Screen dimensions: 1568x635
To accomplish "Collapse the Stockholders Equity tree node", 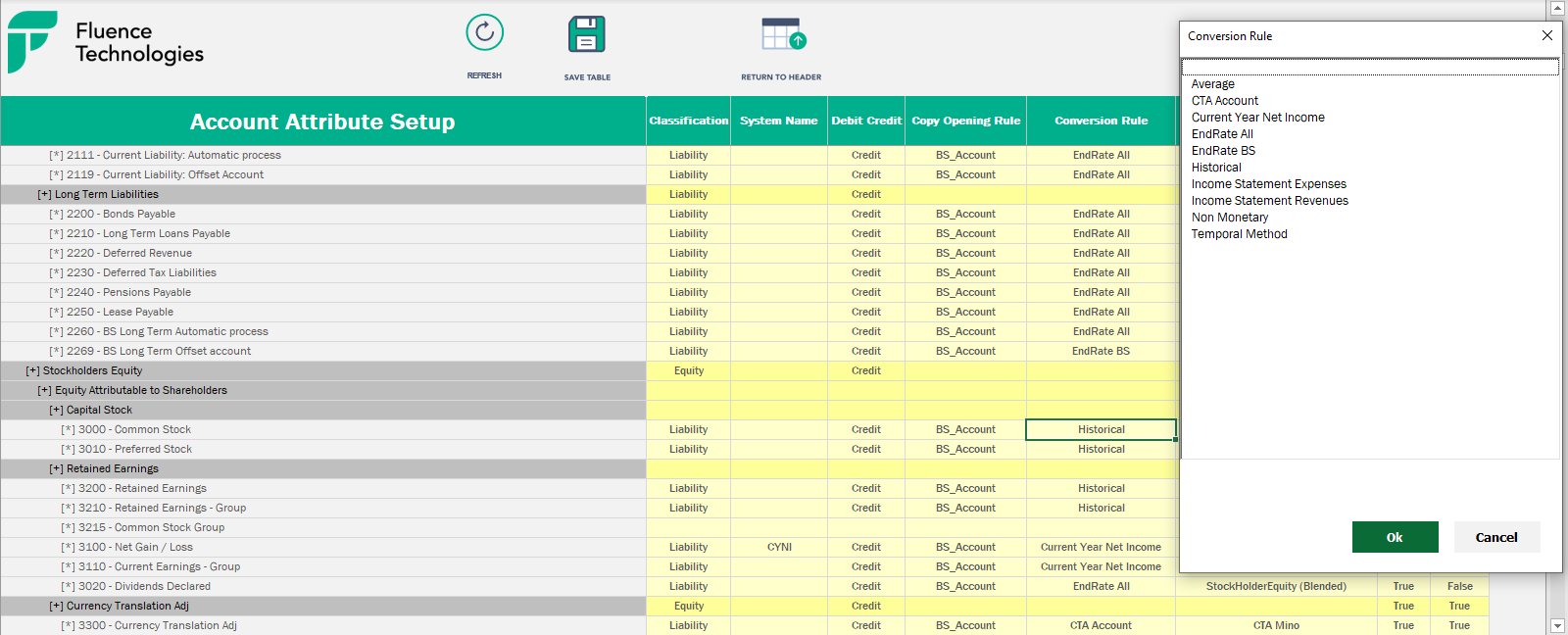I will (32, 370).
